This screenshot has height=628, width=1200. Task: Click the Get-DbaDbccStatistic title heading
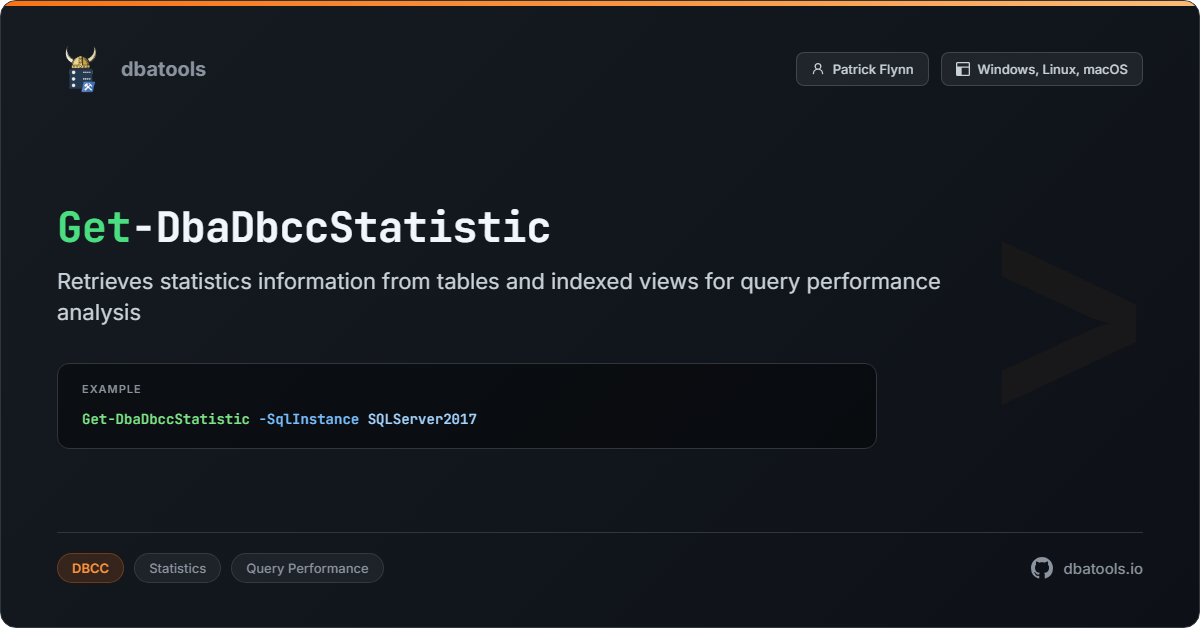pyautogui.click(x=304, y=228)
